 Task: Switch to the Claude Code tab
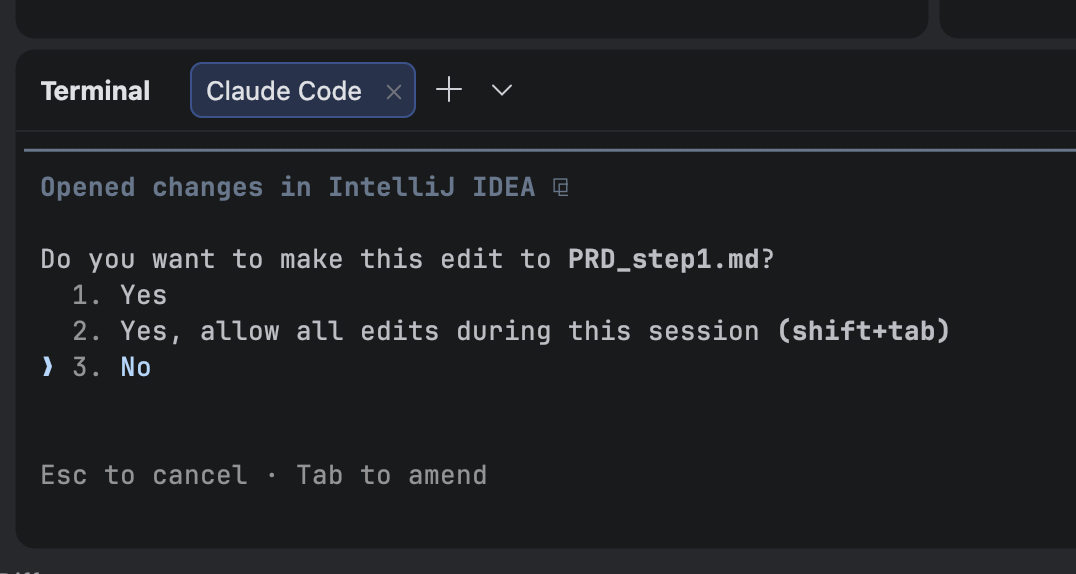283,91
